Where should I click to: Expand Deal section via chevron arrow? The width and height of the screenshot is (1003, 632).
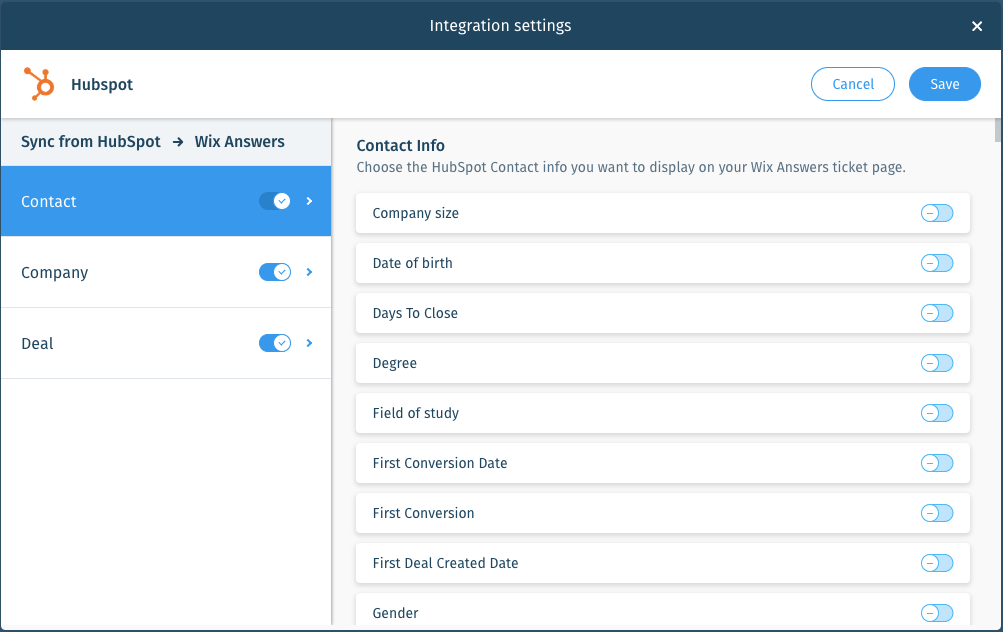[x=310, y=343]
